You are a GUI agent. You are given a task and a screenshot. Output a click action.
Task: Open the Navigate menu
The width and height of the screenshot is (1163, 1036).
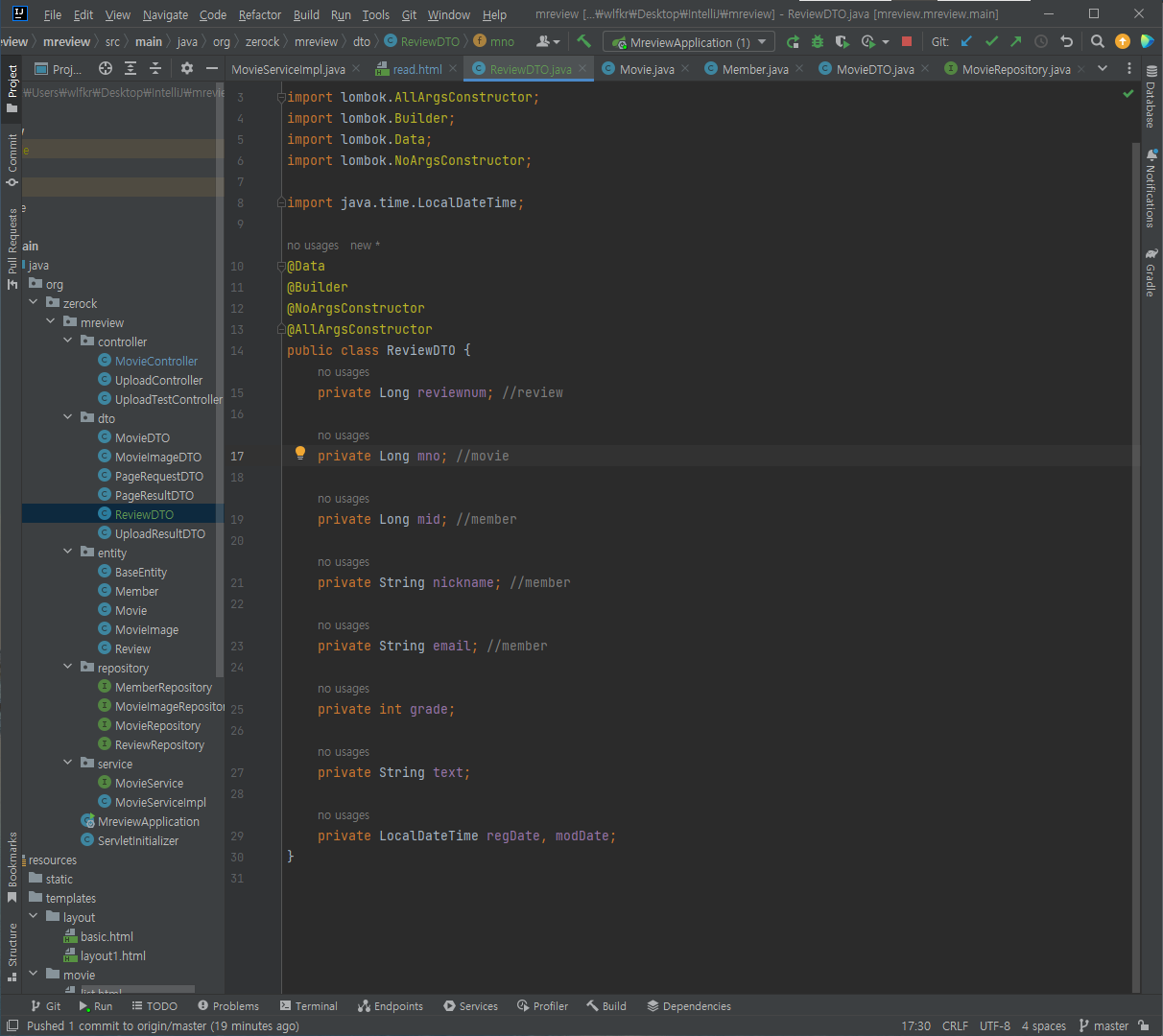pyautogui.click(x=165, y=14)
